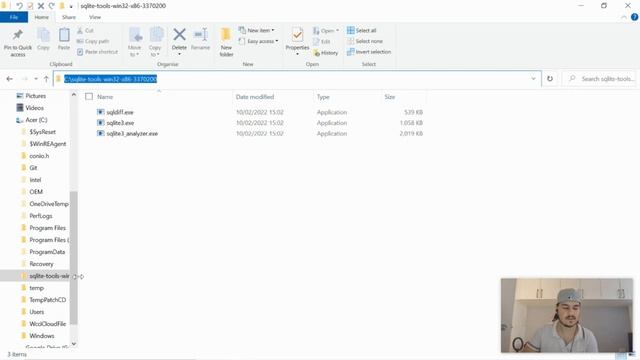
Task: Sort by the Name column
Action: 105,97
